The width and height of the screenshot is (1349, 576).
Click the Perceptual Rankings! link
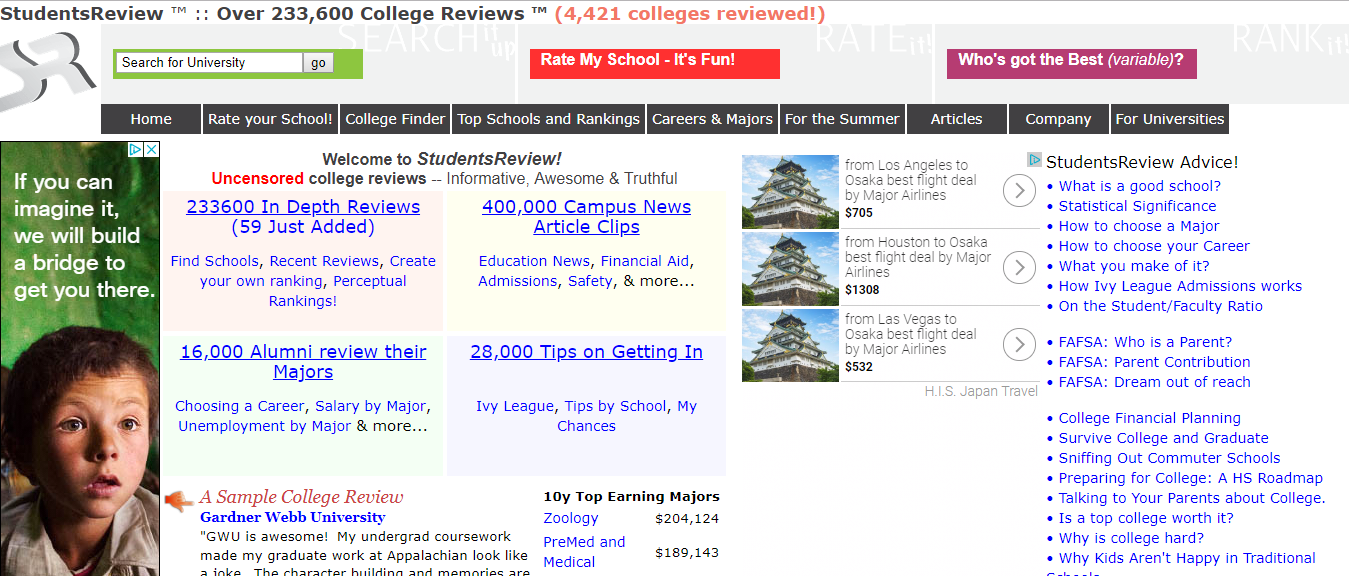338,291
